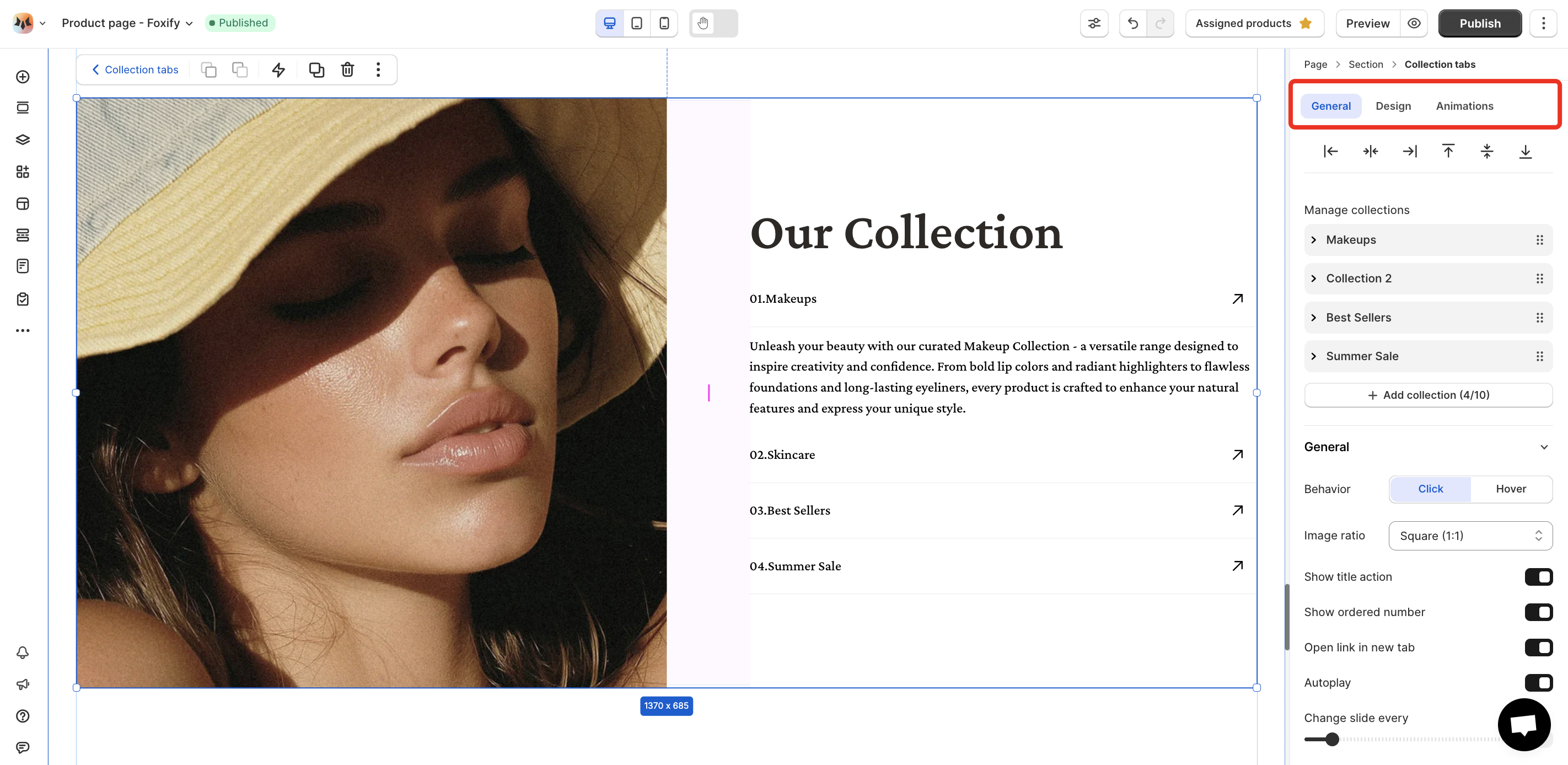
Task: Click the lightning bolt interactions icon
Action: [x=278, y=69]
